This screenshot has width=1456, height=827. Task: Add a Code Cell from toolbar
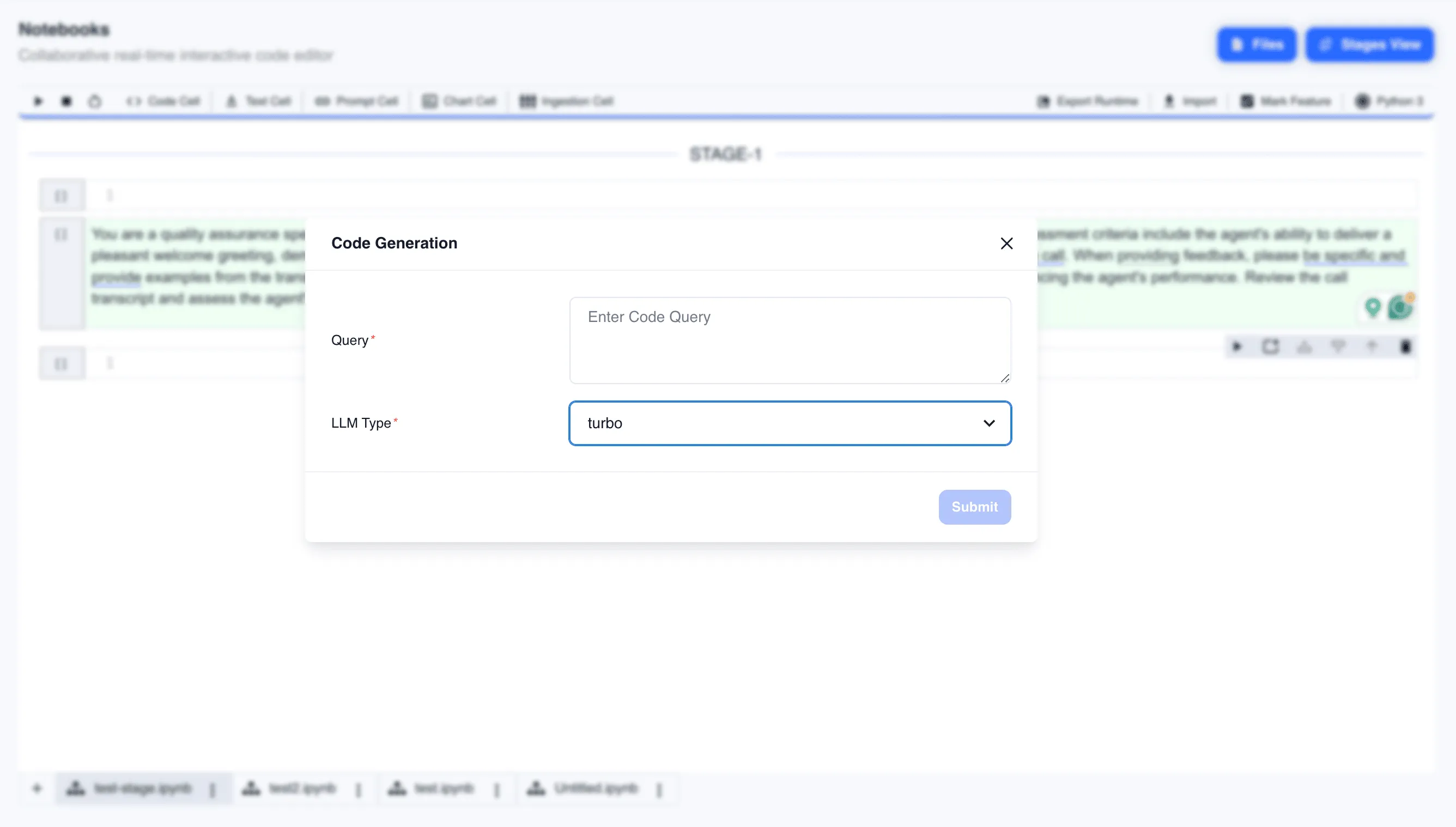click(x=163, y=101)
